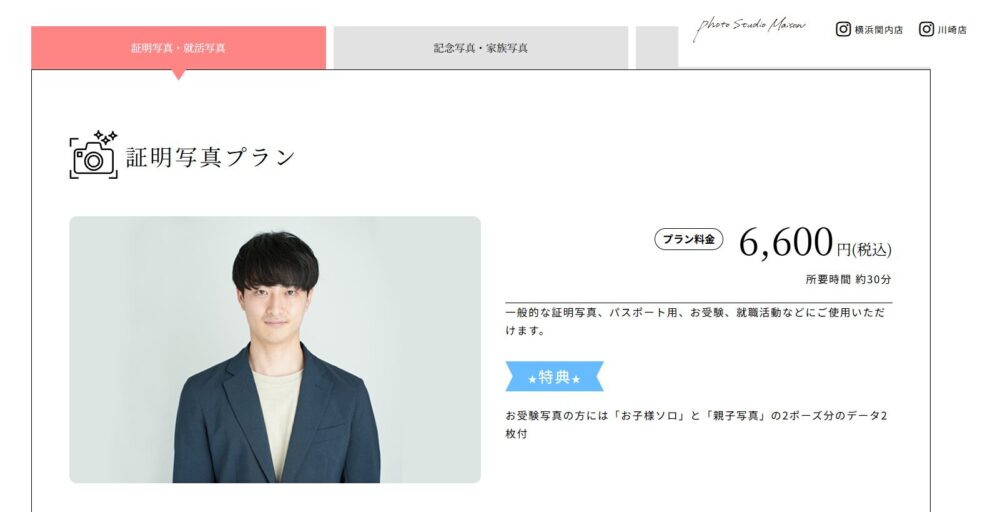The image size is (1000, 512).
Task: Click the pink triangle pointer under active tab
Action: click(x=179, y=75)
